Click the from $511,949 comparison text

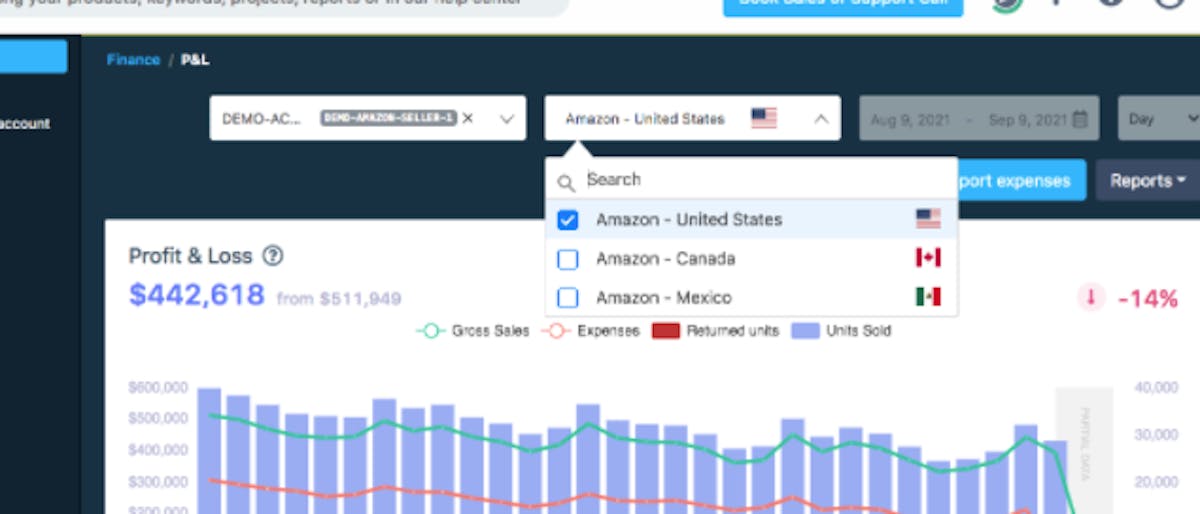(x=339, y=298)
